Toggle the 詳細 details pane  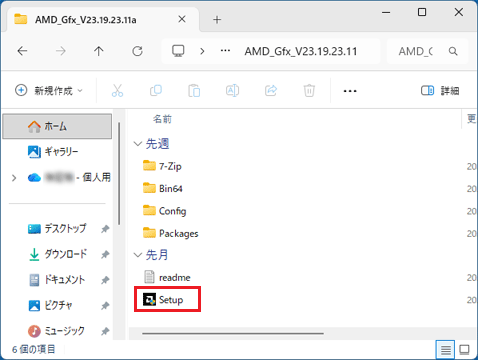440,90
